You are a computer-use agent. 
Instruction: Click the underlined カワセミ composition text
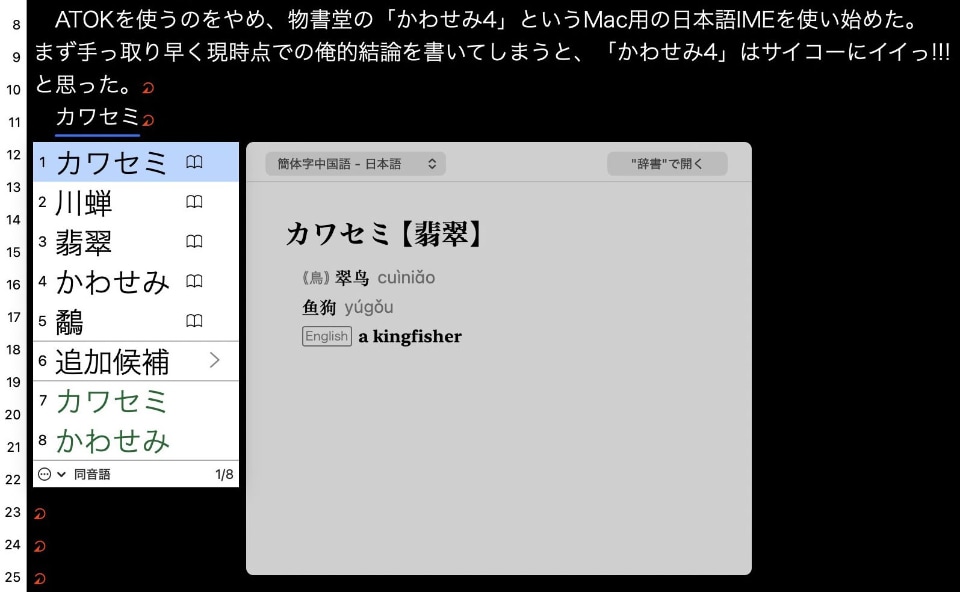coord(97,116)
